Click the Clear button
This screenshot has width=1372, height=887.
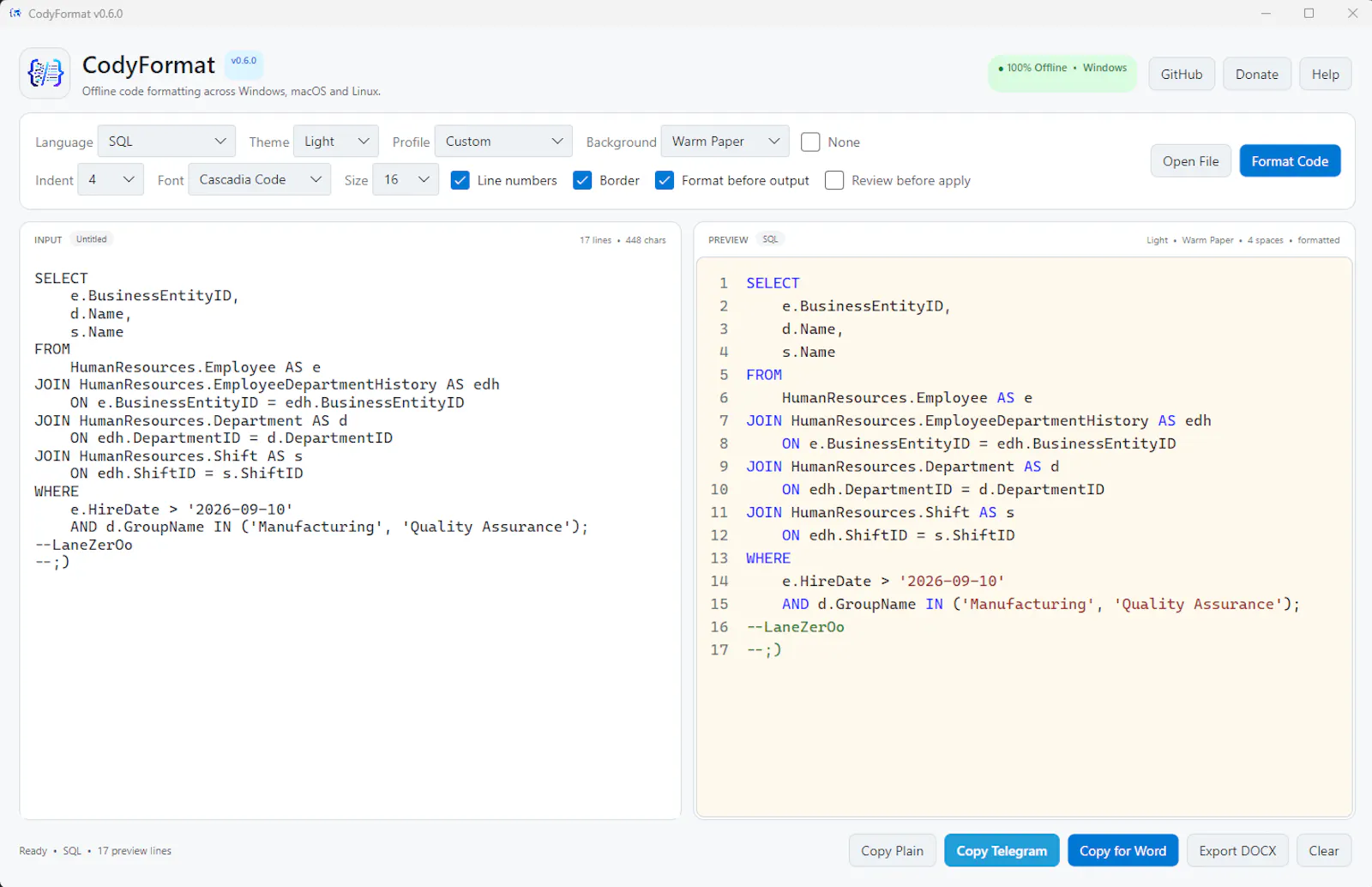(x=1324, y=850)
